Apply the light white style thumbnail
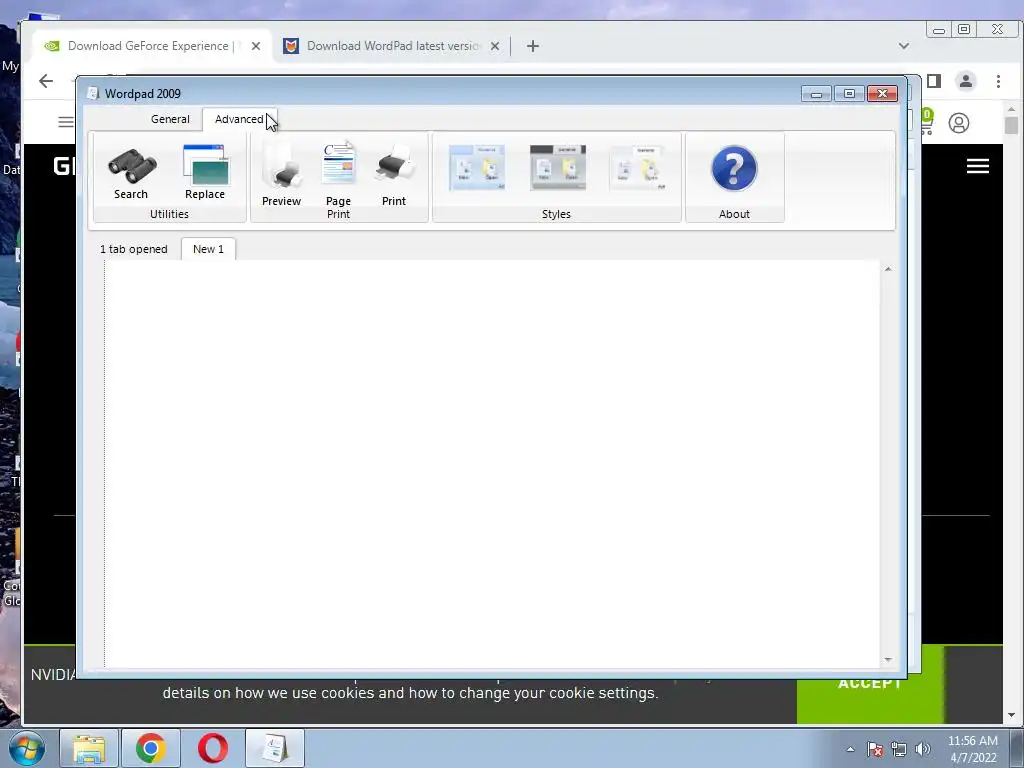The width and height of the screenshot is (1024, 768). click(638, 168)
